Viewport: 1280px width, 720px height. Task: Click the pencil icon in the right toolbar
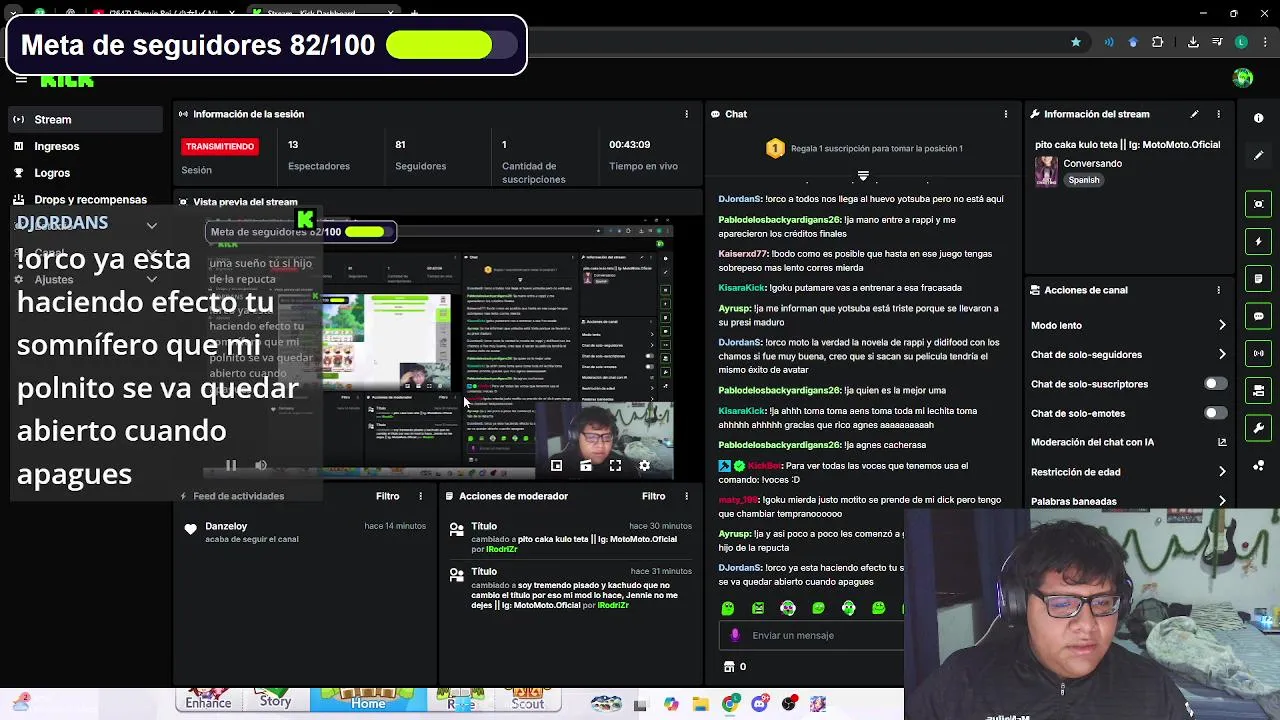click(1258, 155)
